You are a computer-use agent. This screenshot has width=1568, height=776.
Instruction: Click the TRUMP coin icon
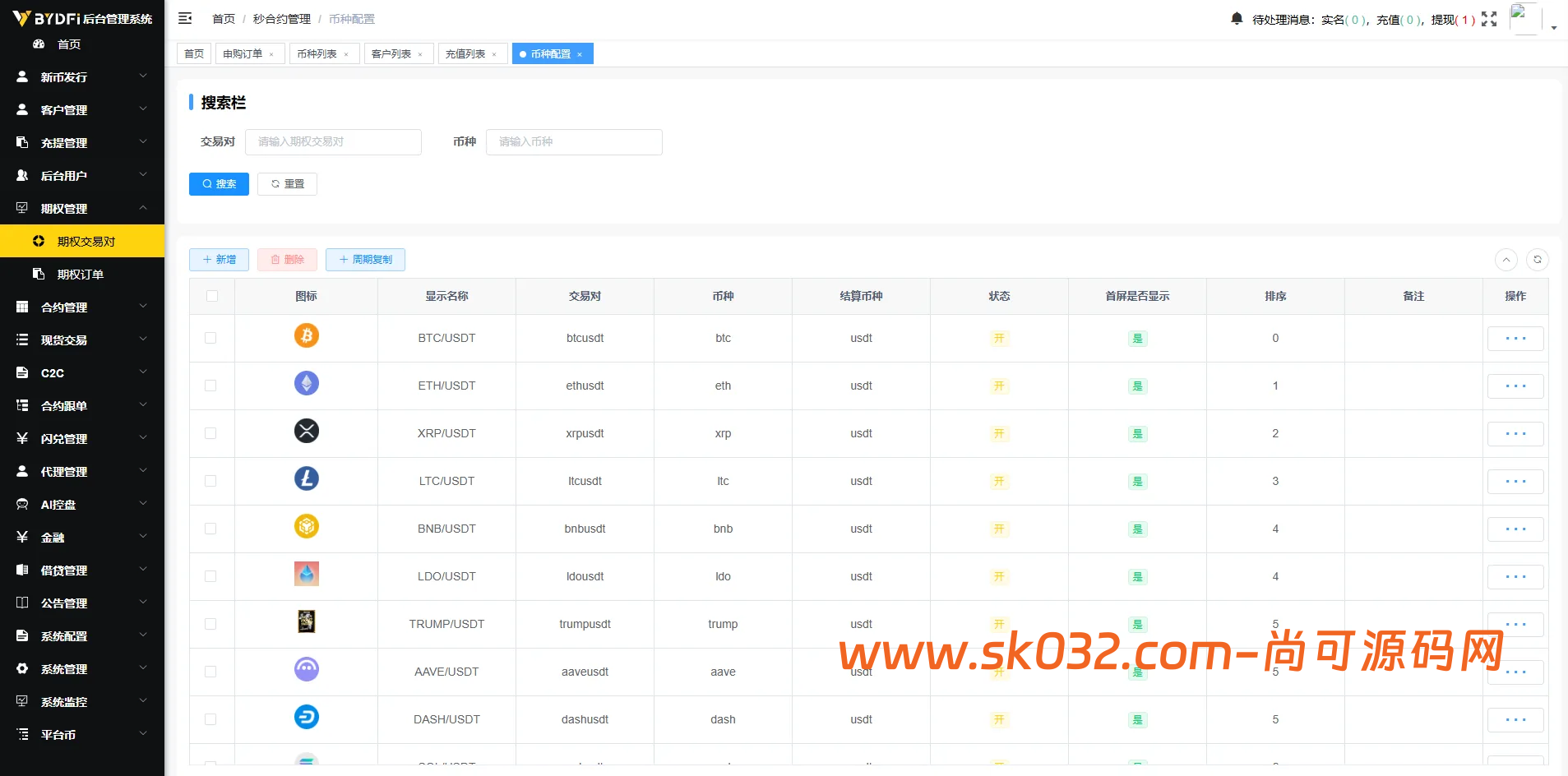click(x=307, y=621)
